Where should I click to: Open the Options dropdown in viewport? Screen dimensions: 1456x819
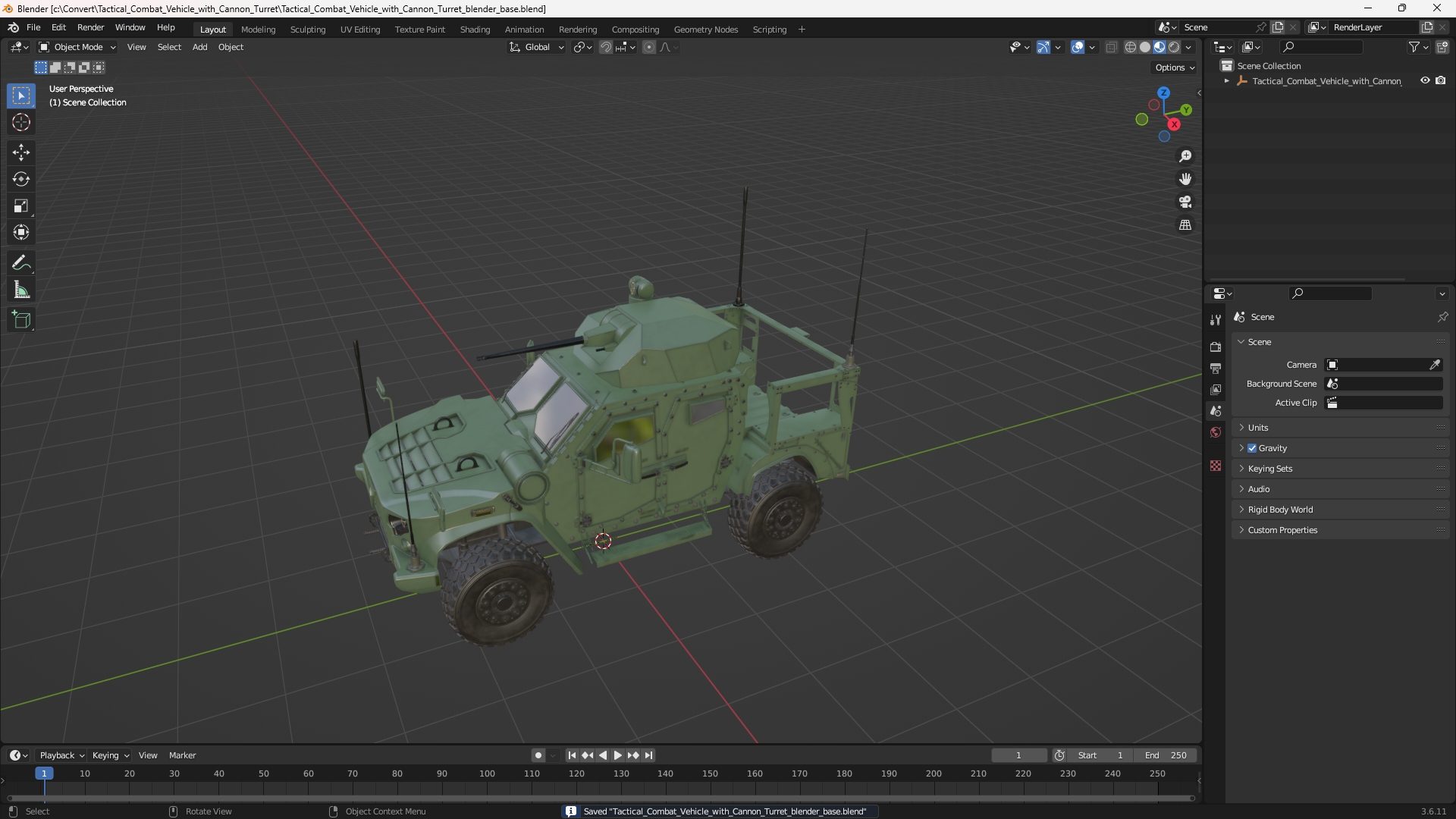tap(1175, 67)
